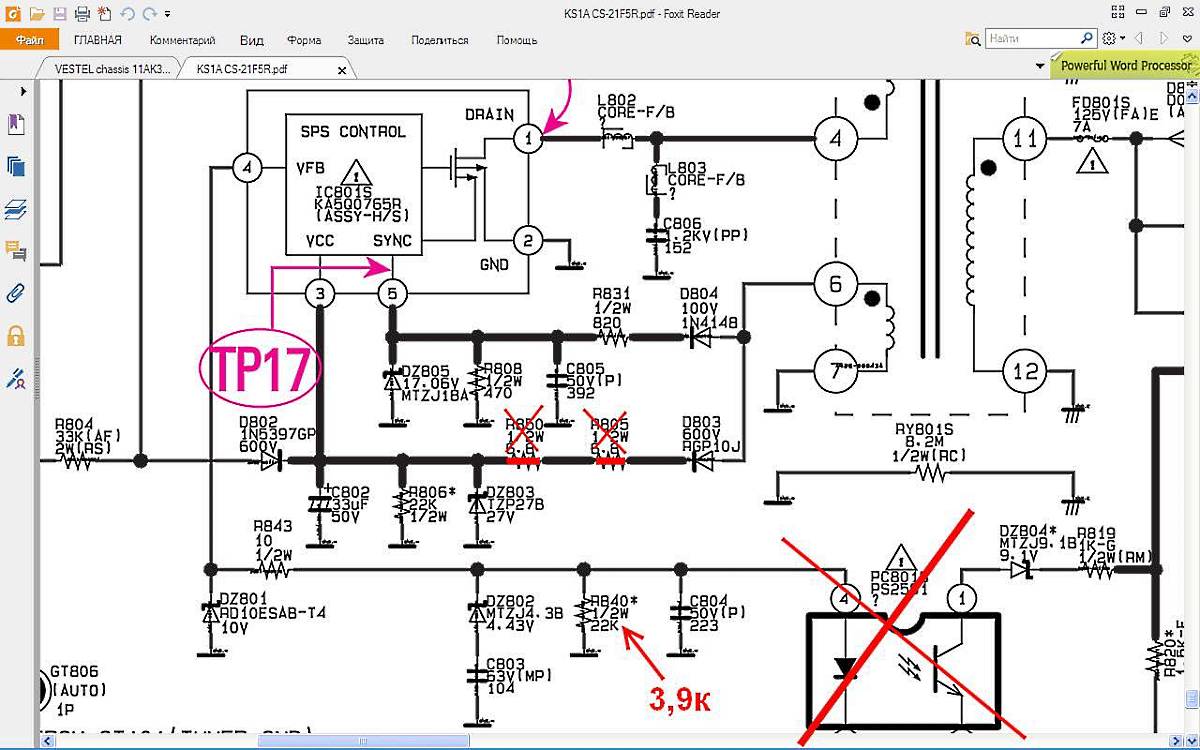This screenshot has height=750, width=1200.
Task: Click the Powerful Word Processor banner
Action: pyautogui.click(x=1125, y=65)
